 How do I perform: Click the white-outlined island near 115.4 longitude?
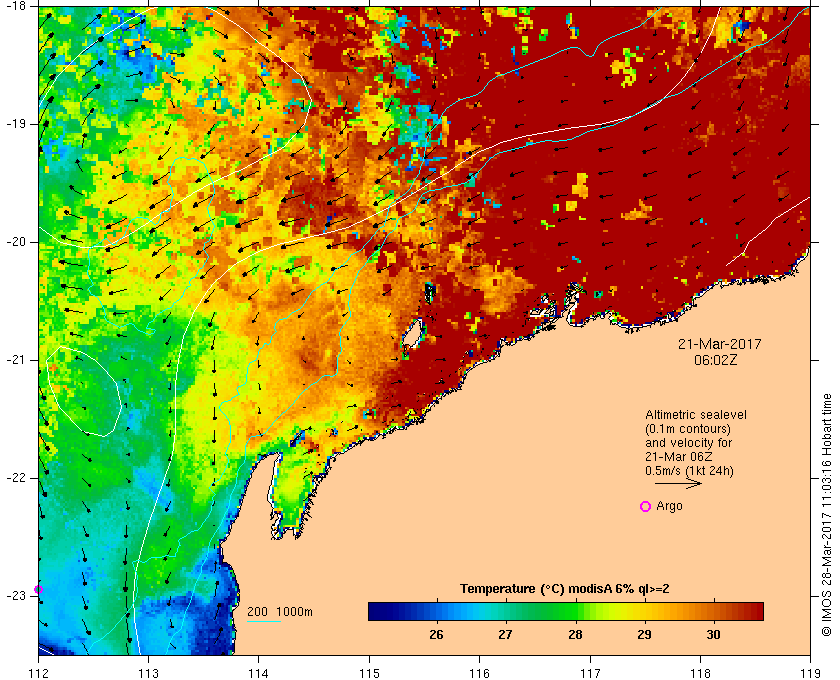pyautogui.click(x=412, y=333)
